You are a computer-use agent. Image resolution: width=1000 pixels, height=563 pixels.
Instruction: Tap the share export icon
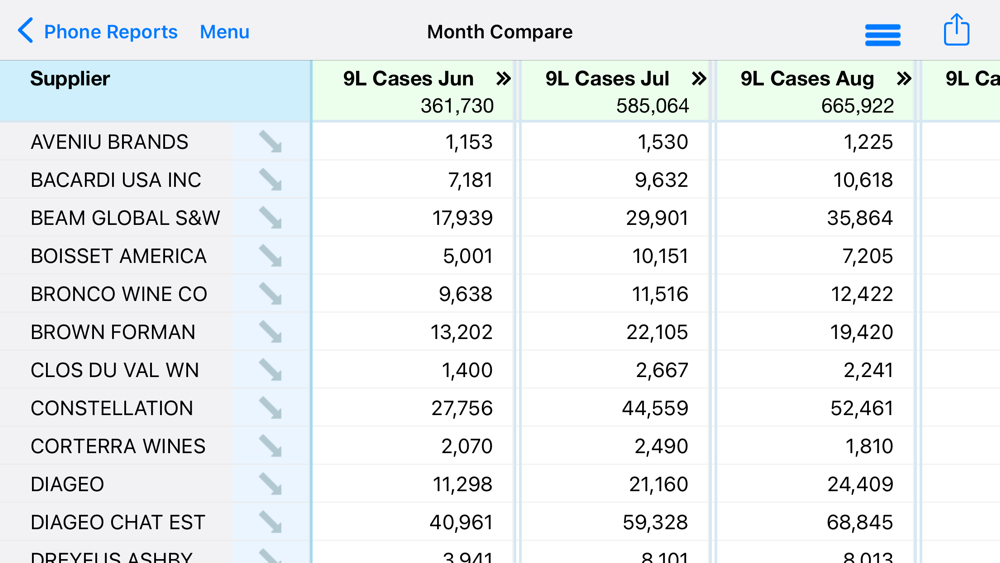coord(957,30)
